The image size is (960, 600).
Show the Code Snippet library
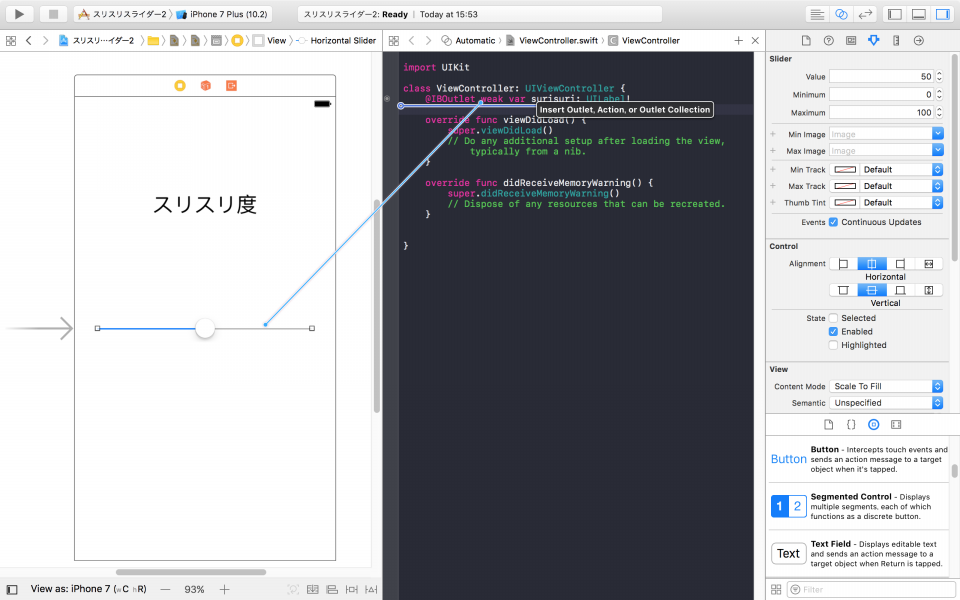851,424
